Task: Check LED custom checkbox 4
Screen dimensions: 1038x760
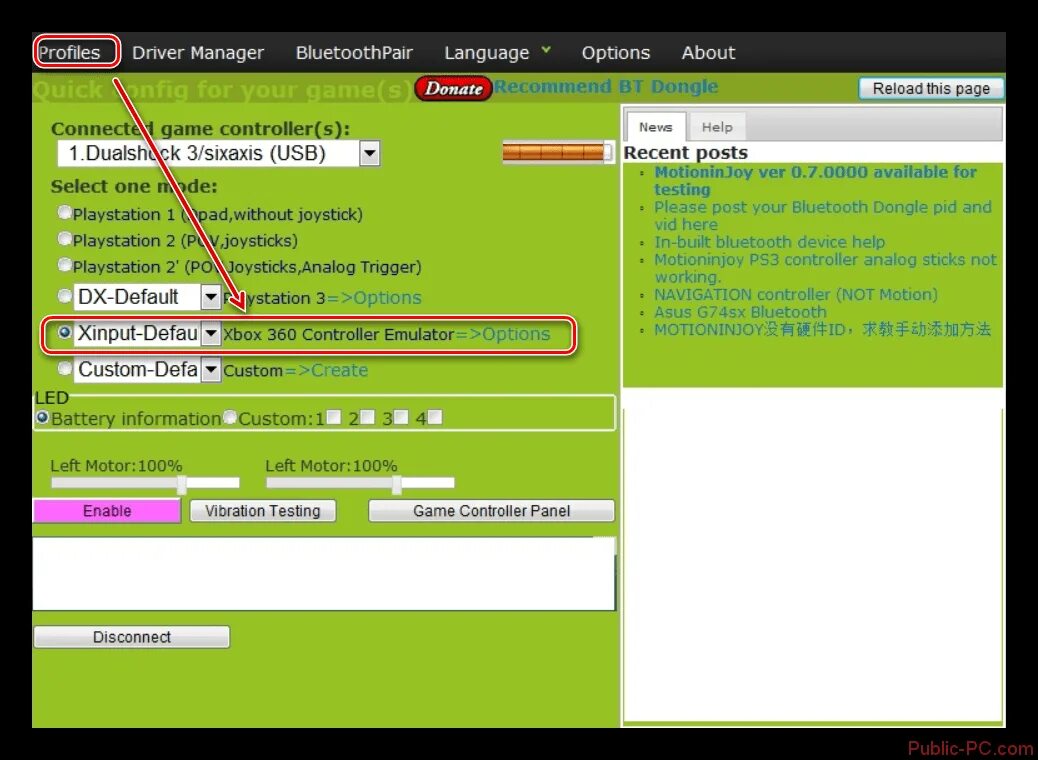Action: point(435,417)
